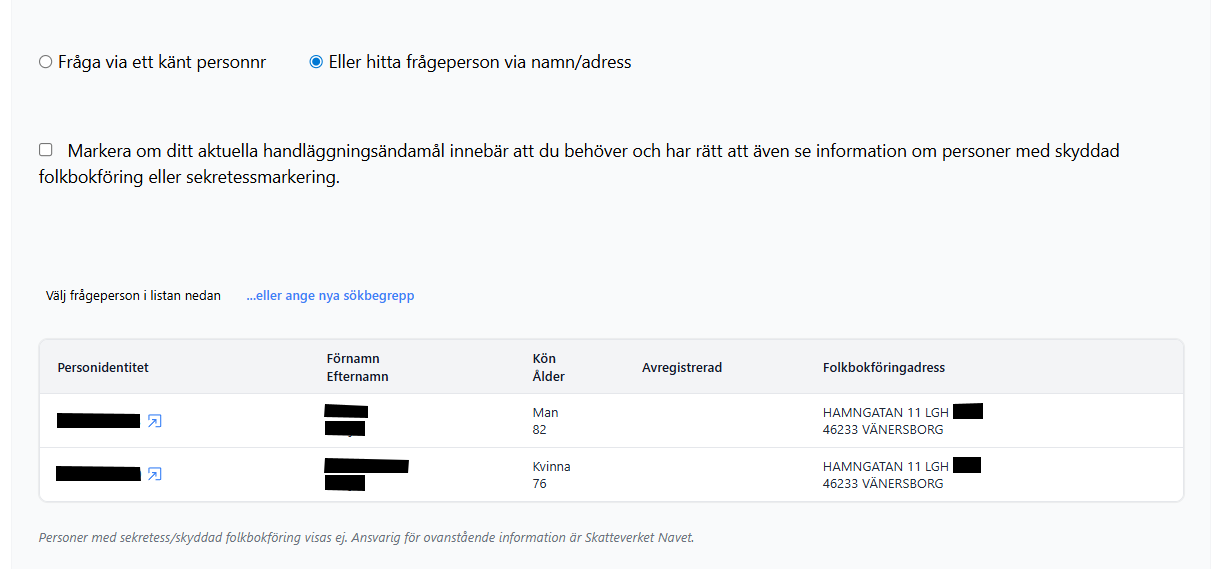Select 'Fråga via ett känt personnr' radio button
The height and width of the screenshot is (569, 1211).
tap(45, 62)
